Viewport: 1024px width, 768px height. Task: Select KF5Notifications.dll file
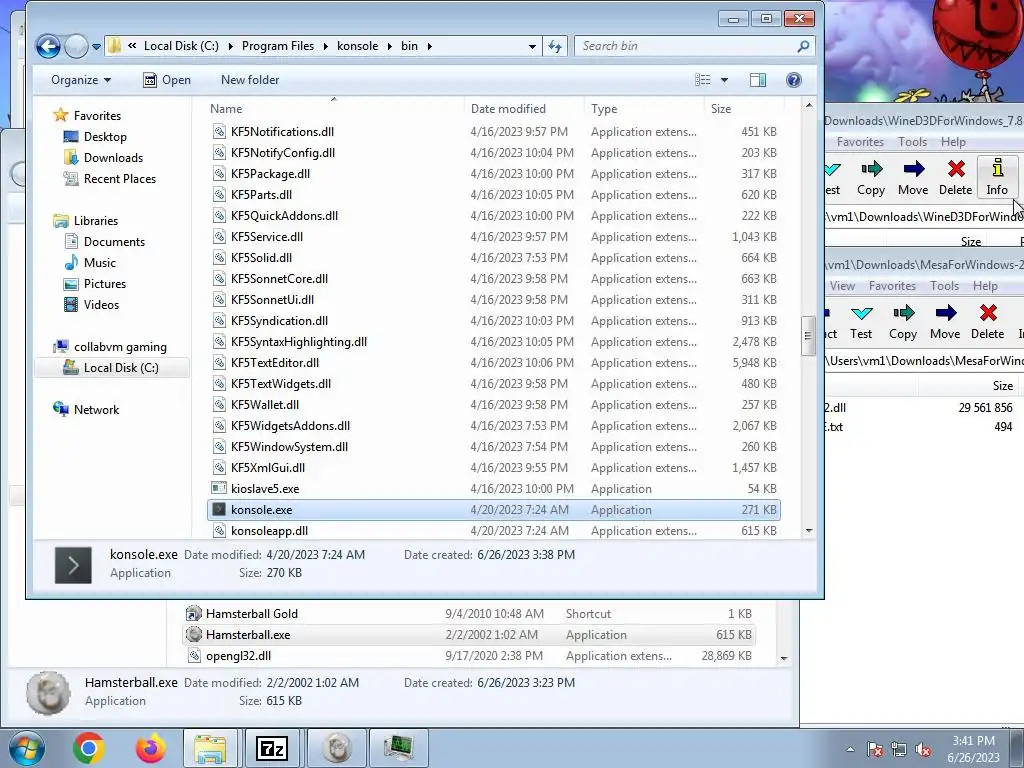tap(282, 131)
